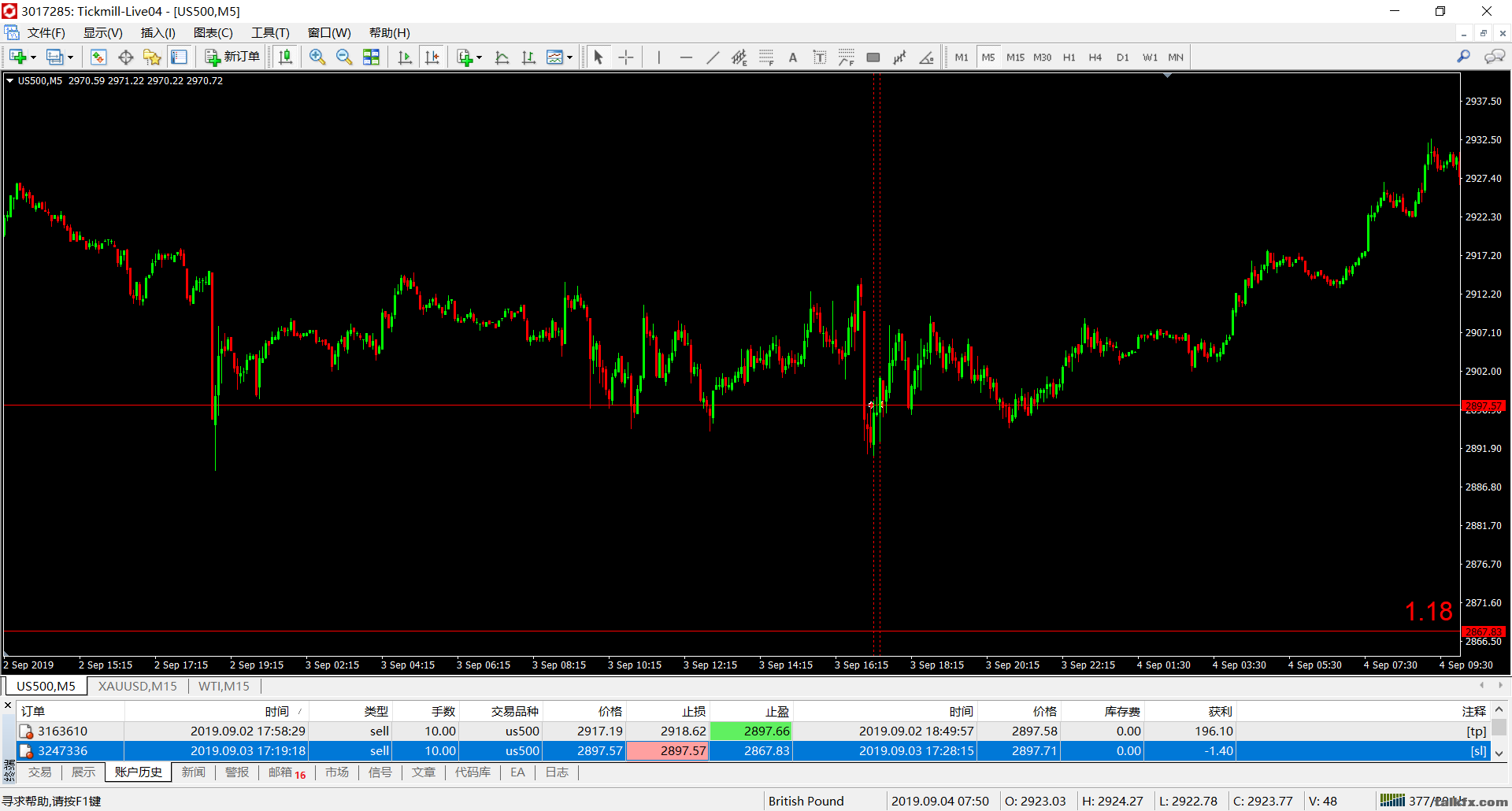Add an indicator to the chart

tap(465, 57)
